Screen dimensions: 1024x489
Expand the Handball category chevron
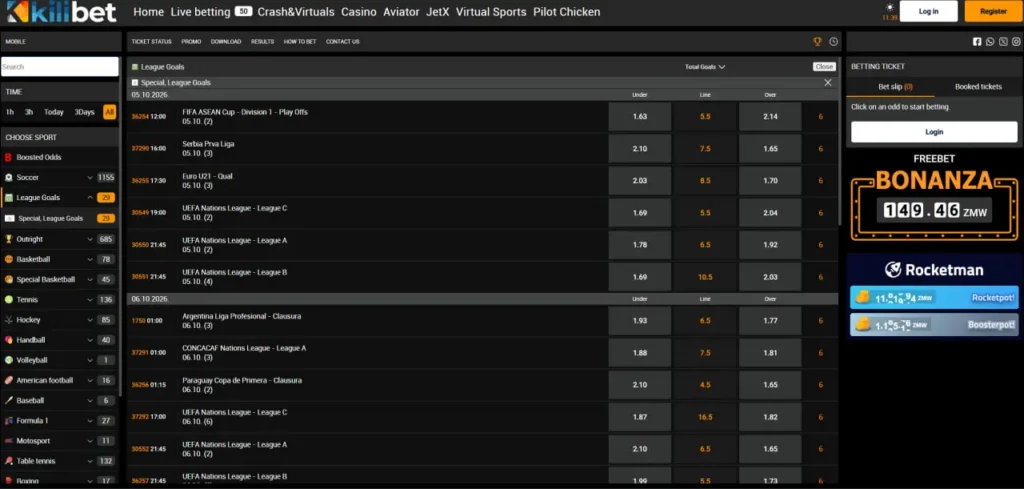89,340
